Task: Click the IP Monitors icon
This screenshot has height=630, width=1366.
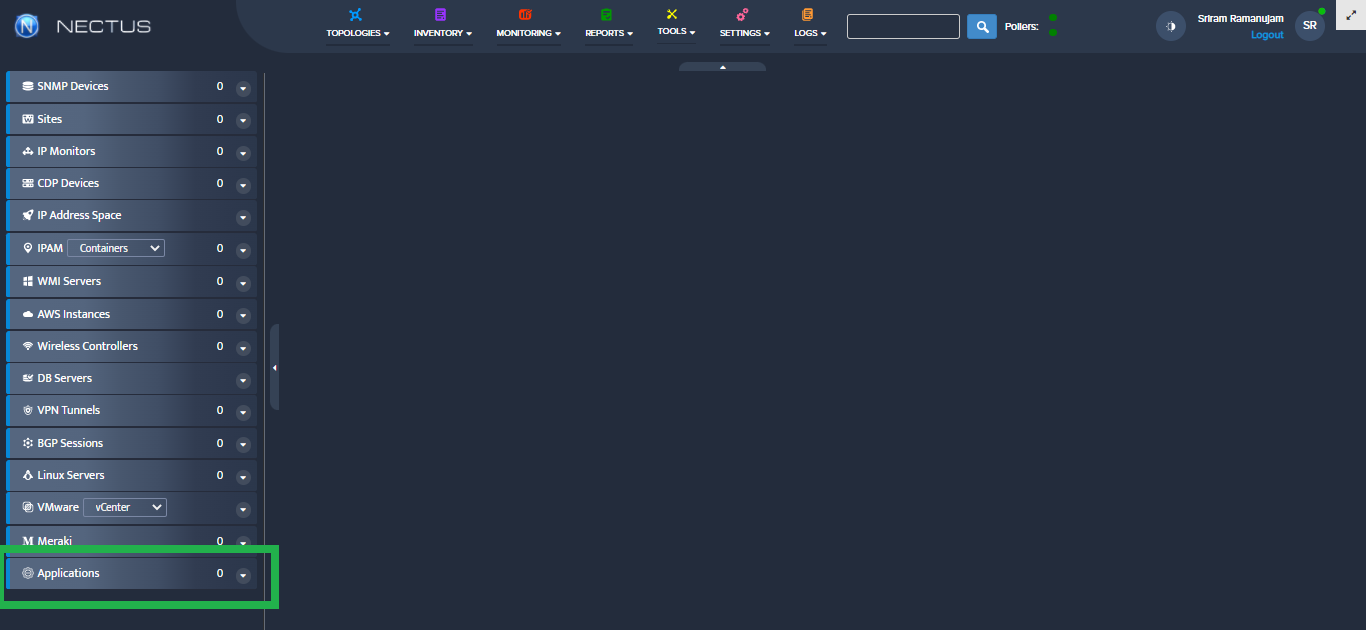Action: point(28,151)
